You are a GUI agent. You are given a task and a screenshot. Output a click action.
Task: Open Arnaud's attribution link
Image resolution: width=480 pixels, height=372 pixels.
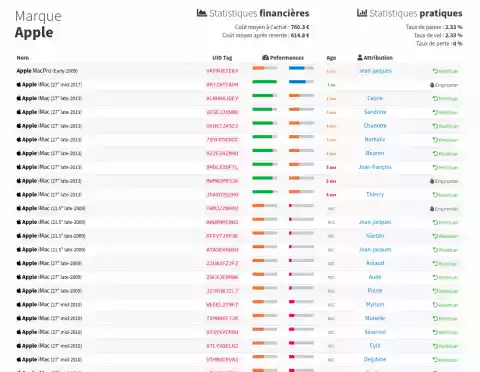[375, 263]
